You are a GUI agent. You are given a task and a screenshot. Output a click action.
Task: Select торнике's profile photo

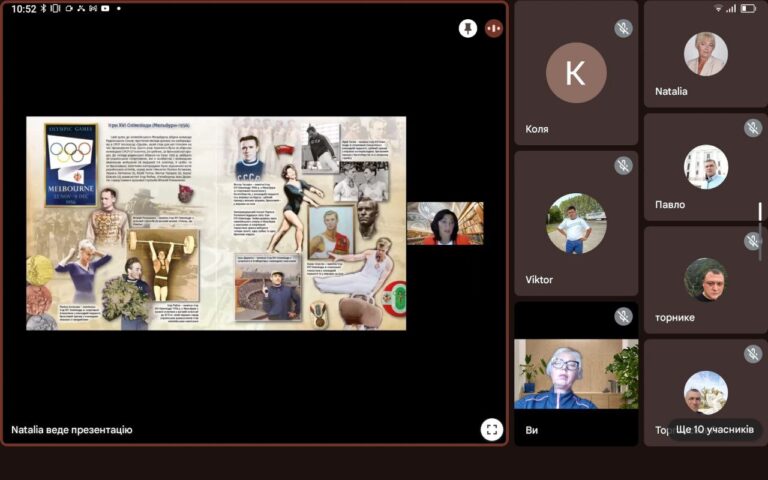pos(705,280)
